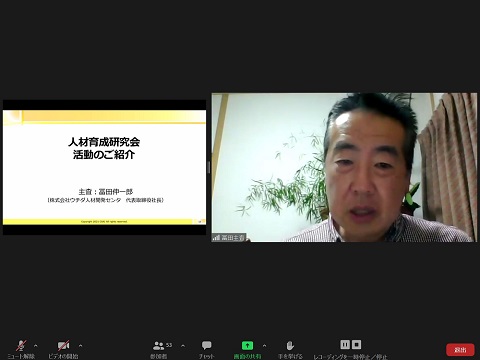Viewport: 480px width, 360px height.
Task: Click the signal strength icon on video
Action: click(217, 238)
